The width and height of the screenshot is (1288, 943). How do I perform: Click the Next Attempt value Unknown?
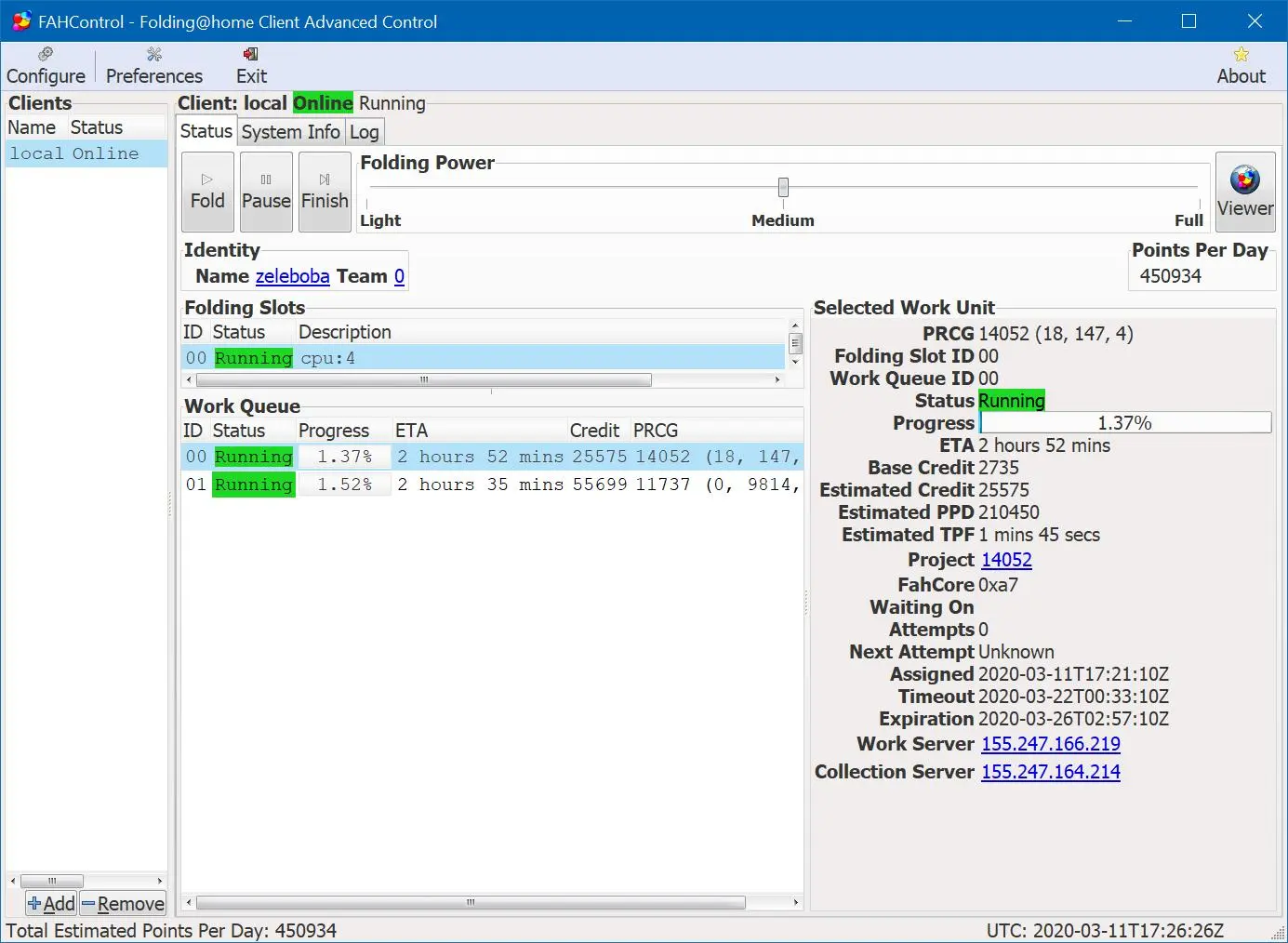click(x=1016, y=652)
